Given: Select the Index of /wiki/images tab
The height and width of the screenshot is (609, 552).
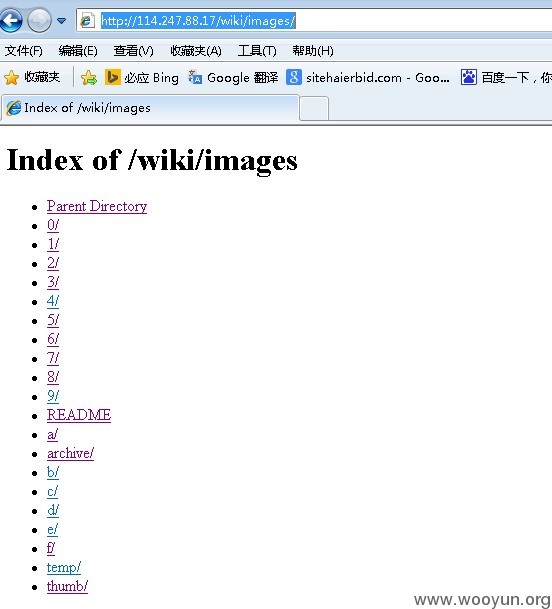Looking at the screenshot, I should 150,108.
